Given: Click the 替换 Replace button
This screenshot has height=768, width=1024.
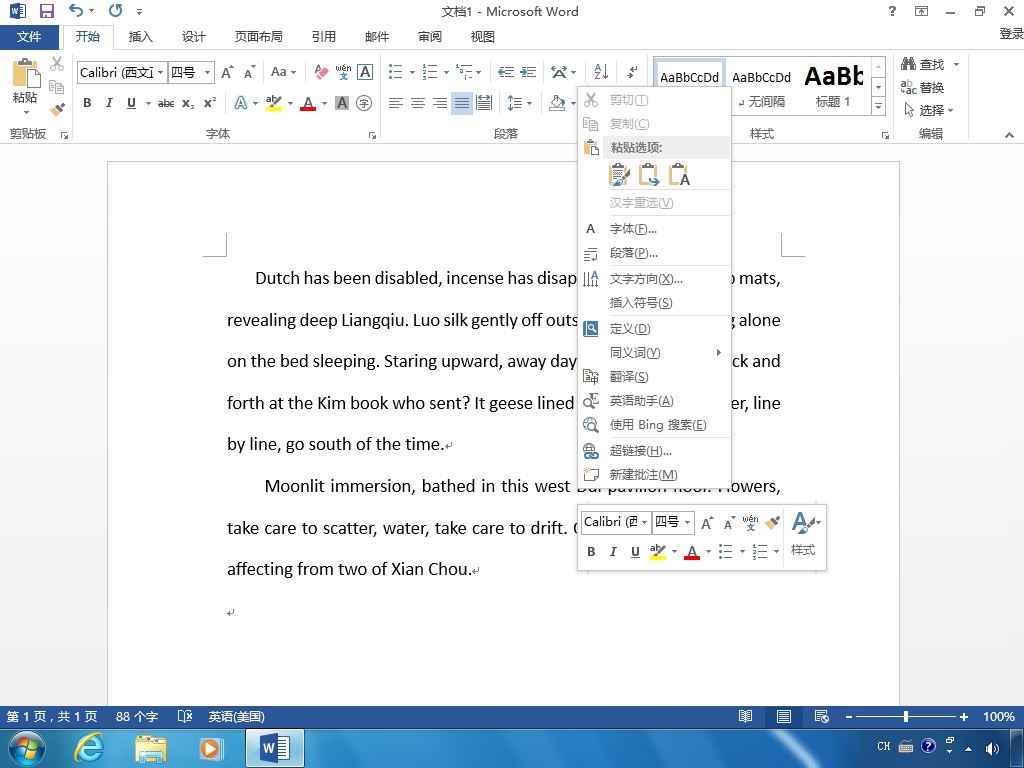Looking at the screenshot, I should point(923,87).
